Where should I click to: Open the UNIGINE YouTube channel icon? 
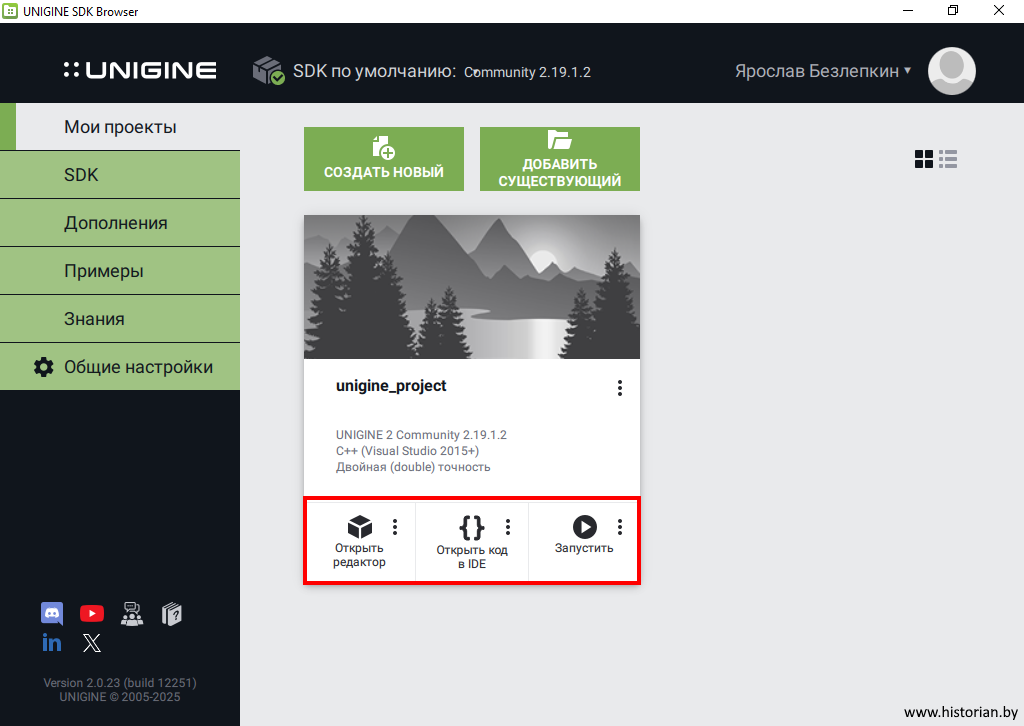pyautogui.click(x=92, y=613)
